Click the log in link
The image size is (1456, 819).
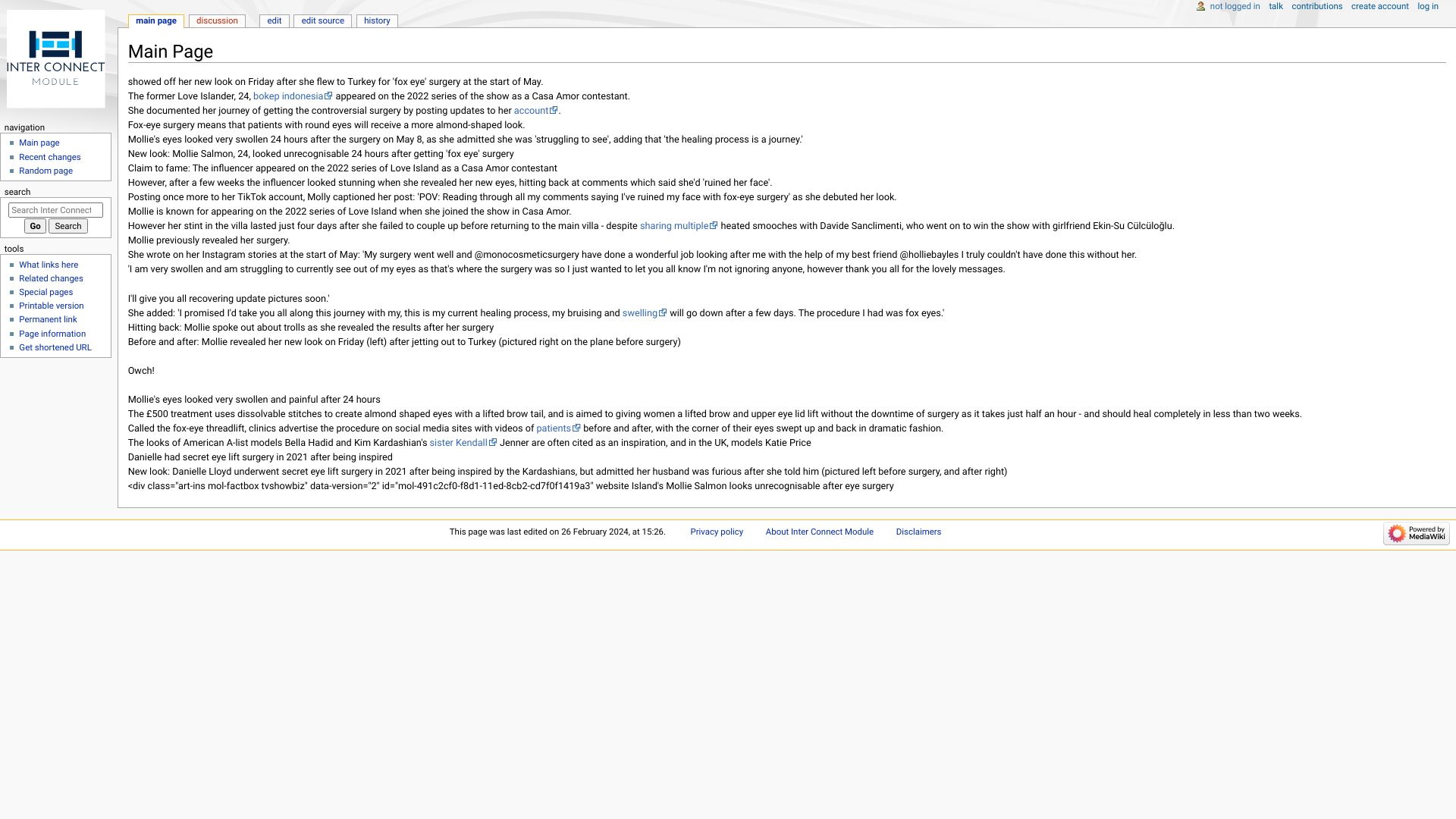1428,6
